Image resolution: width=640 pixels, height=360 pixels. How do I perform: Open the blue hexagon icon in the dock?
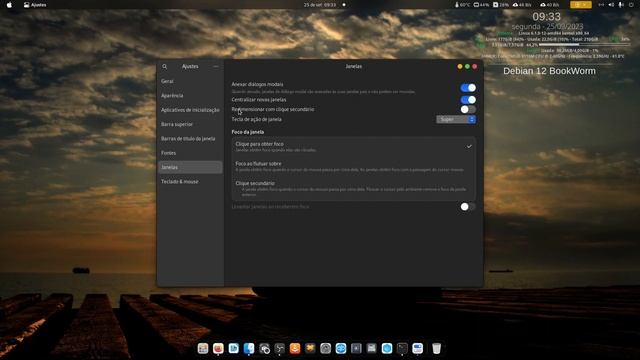pos(387,348)
